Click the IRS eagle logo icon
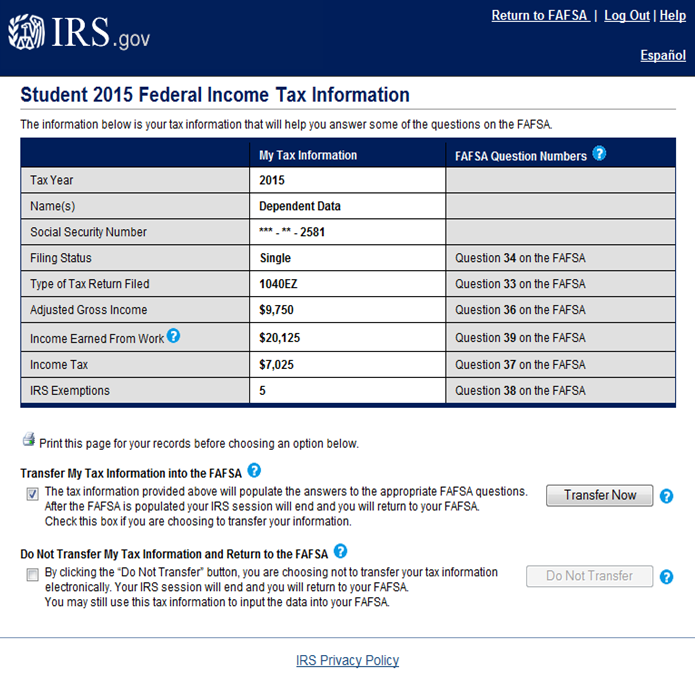This screenshot has width=695, height=675. point(26,31)
